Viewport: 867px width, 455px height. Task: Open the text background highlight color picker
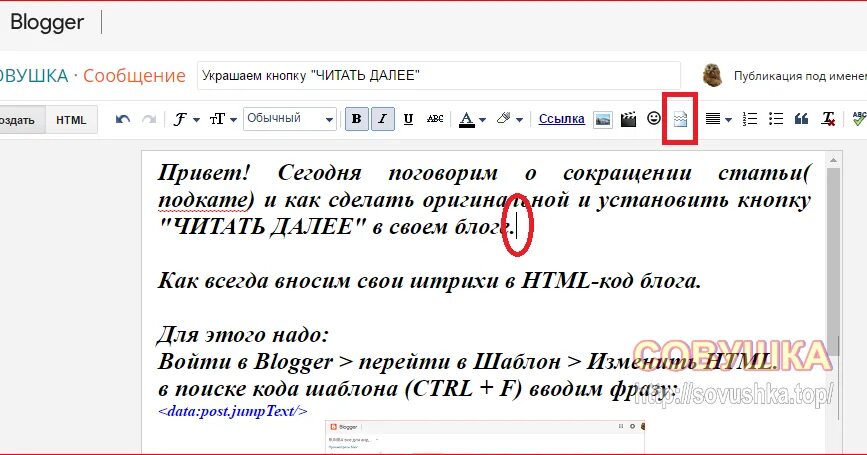[509, 119]
